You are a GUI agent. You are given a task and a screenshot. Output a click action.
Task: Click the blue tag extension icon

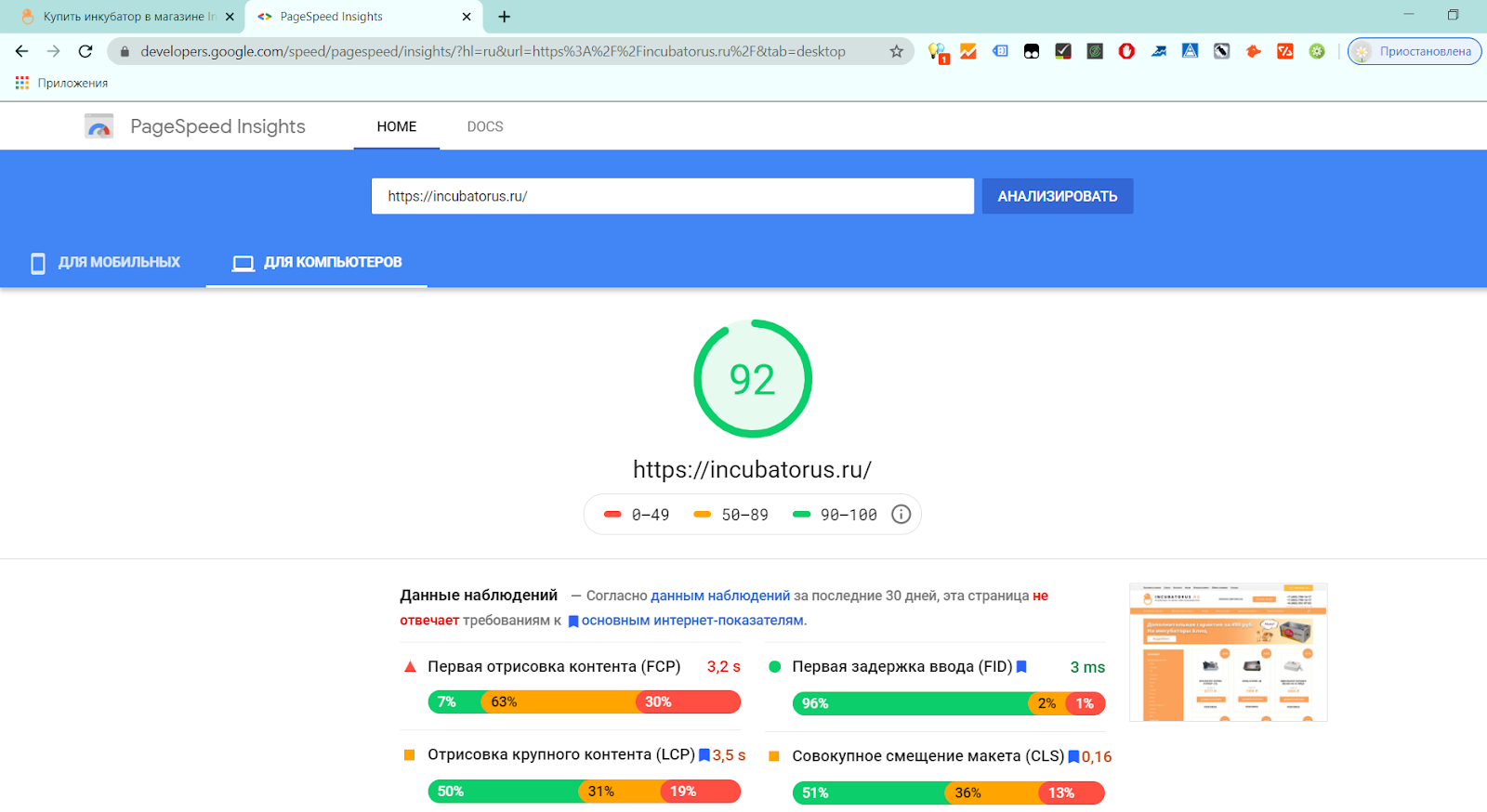click(x=1000, y=51)
